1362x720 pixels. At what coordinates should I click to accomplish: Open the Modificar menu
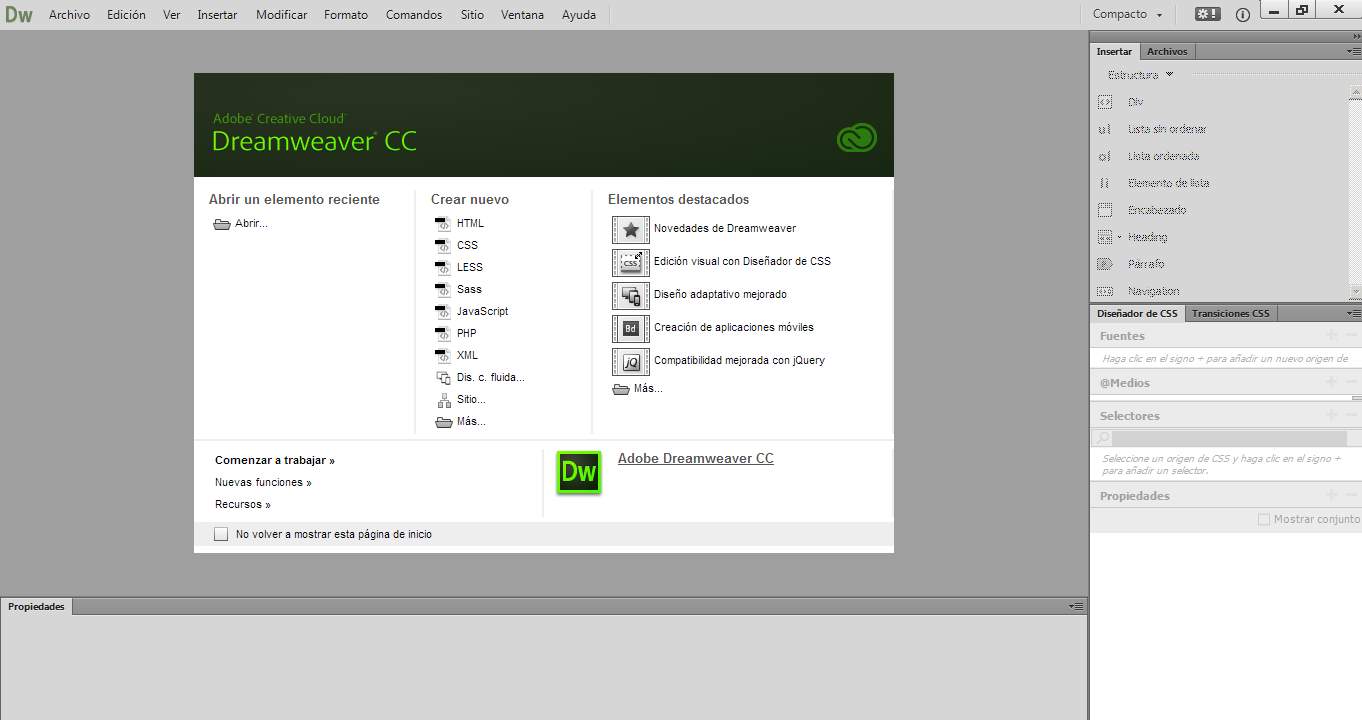tap(282, 15)
